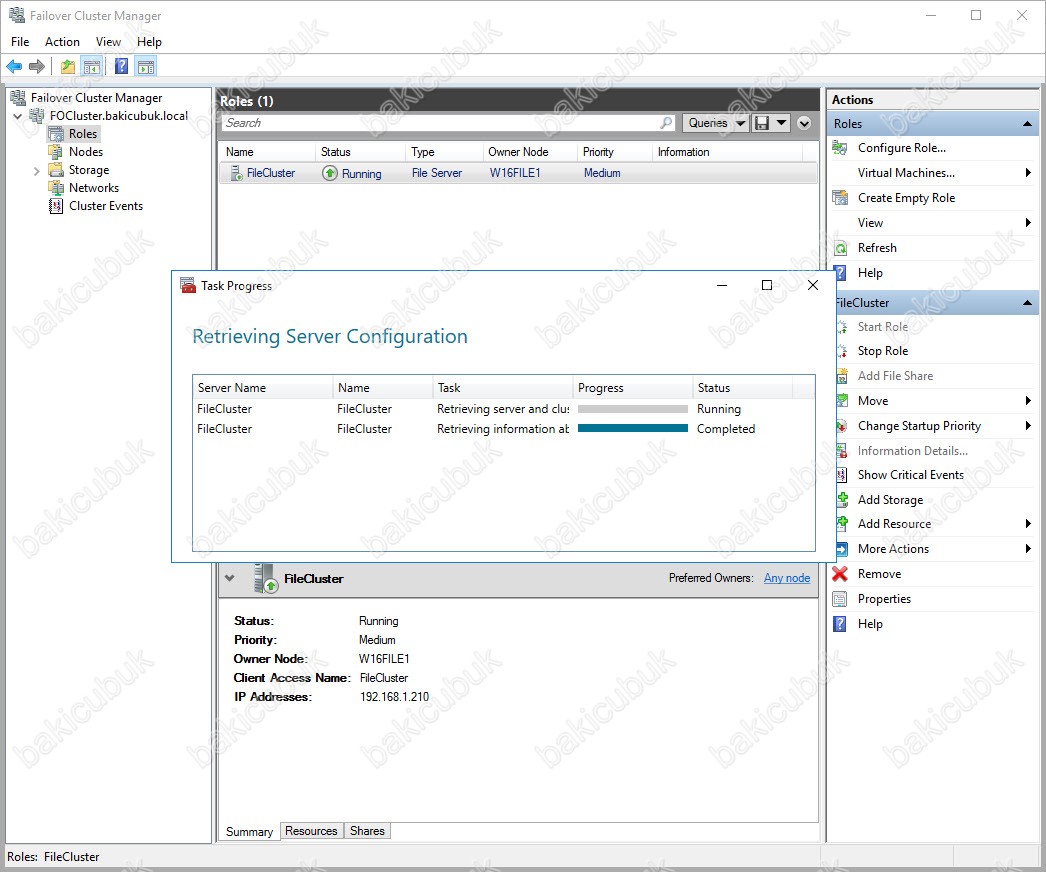The height and width of the screenshot is (872, 1046).
Task: Open the Help menu
Action: [149, 41]
